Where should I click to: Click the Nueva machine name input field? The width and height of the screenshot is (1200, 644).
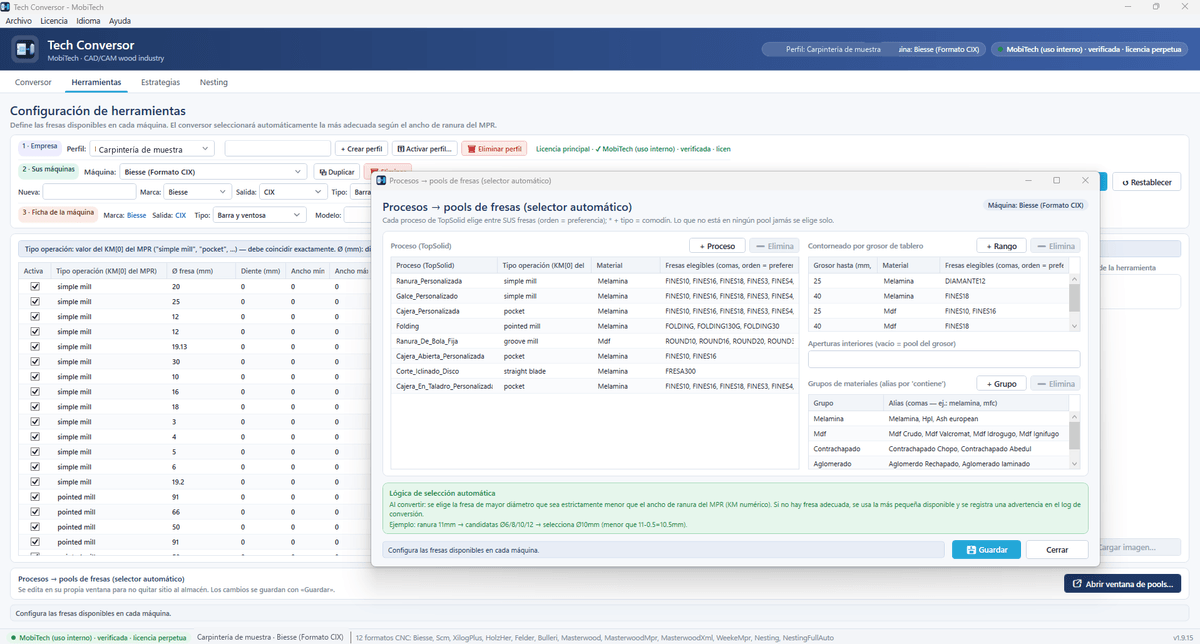pos(89,191)
